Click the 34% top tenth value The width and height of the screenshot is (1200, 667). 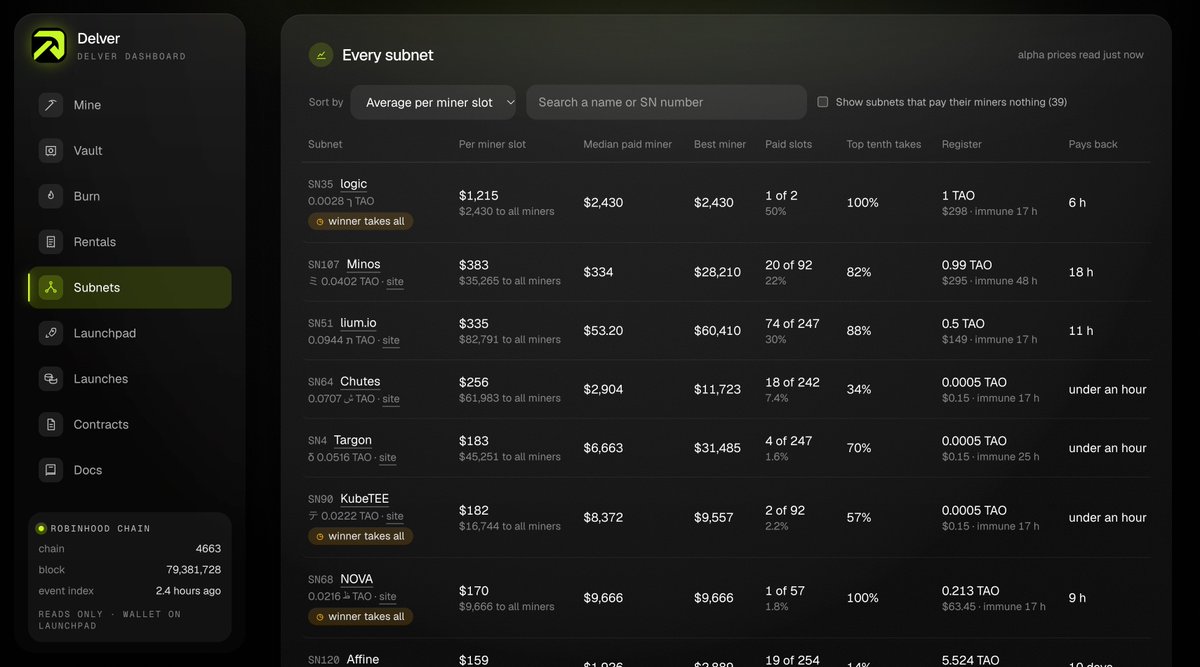(x=859, y=389)
